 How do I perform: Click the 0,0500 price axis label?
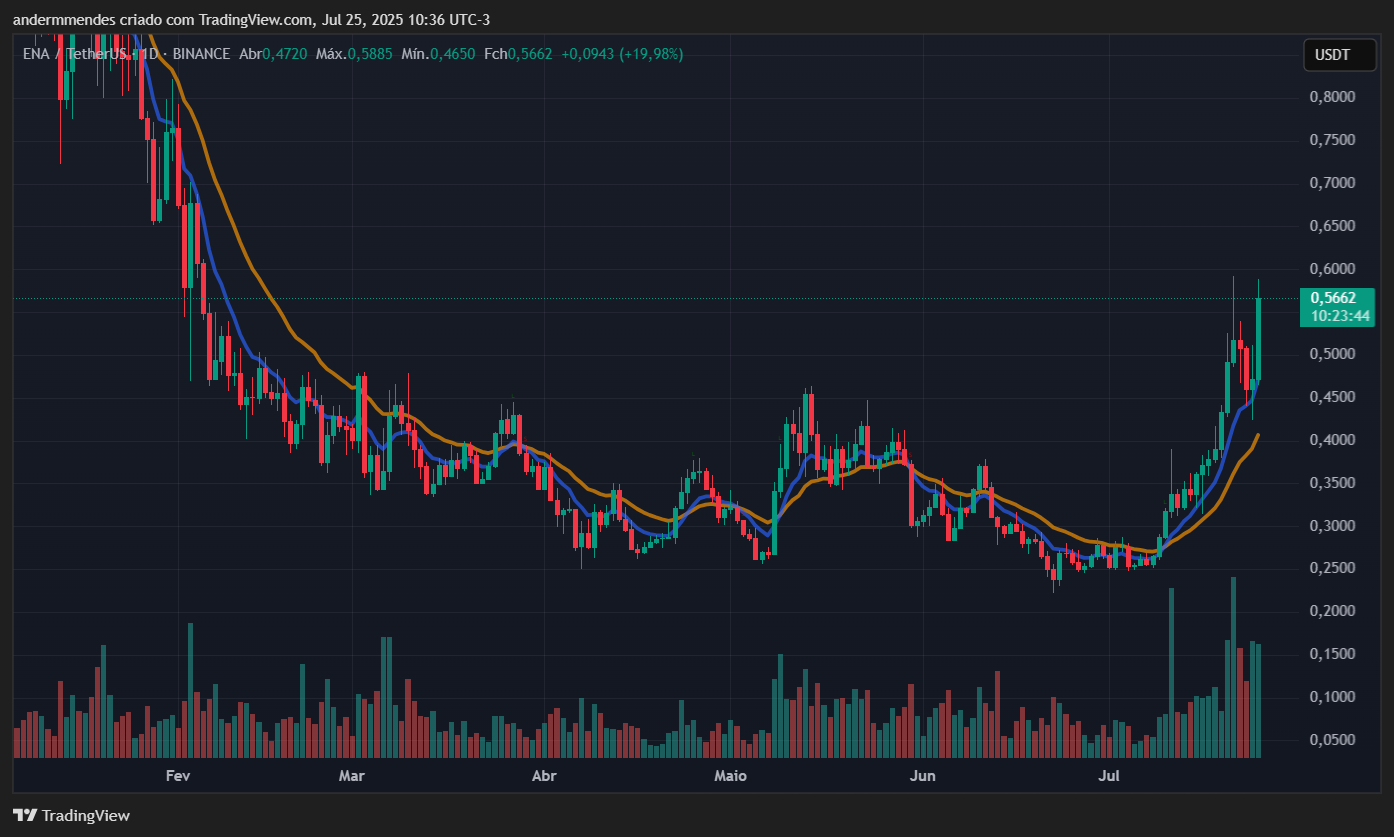[1332, 740]
